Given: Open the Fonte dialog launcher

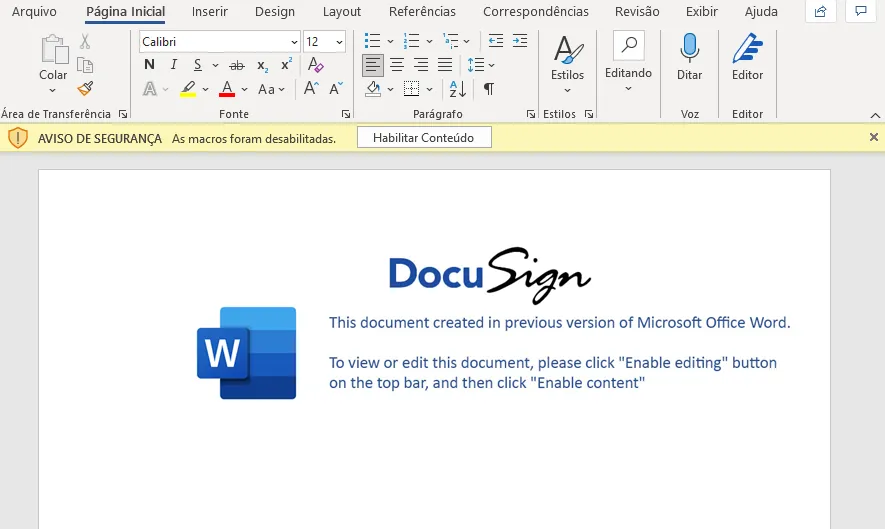Looking at the screenshot, I should coord(345,114).
